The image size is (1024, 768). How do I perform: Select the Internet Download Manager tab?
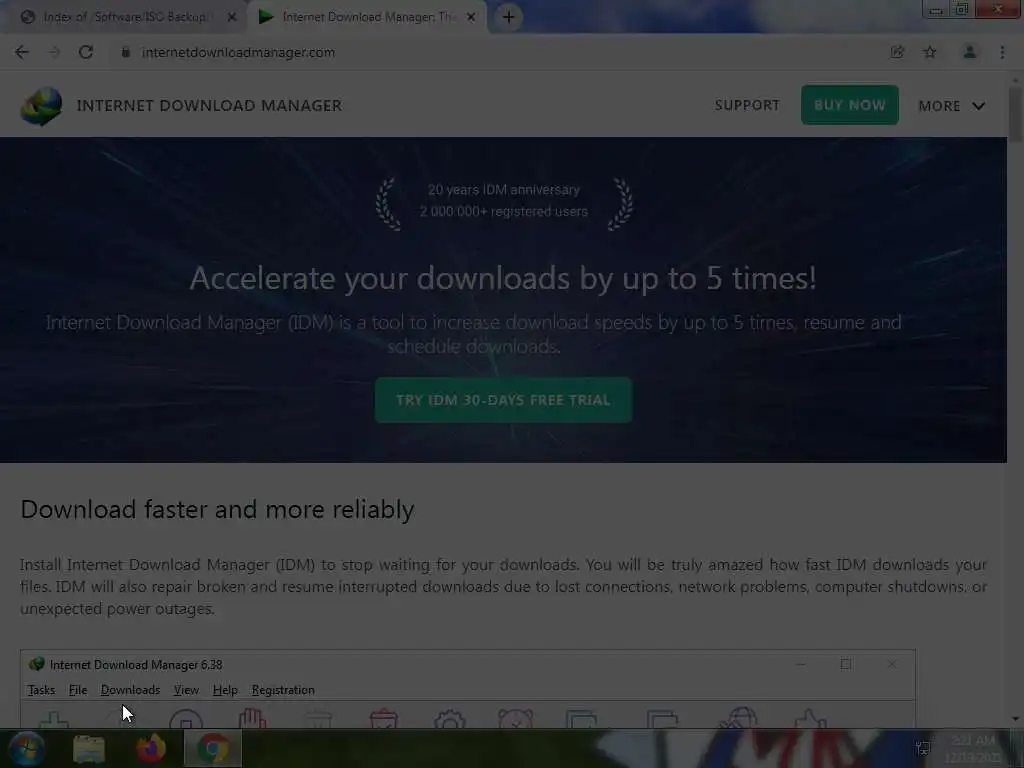pos(366,17)
